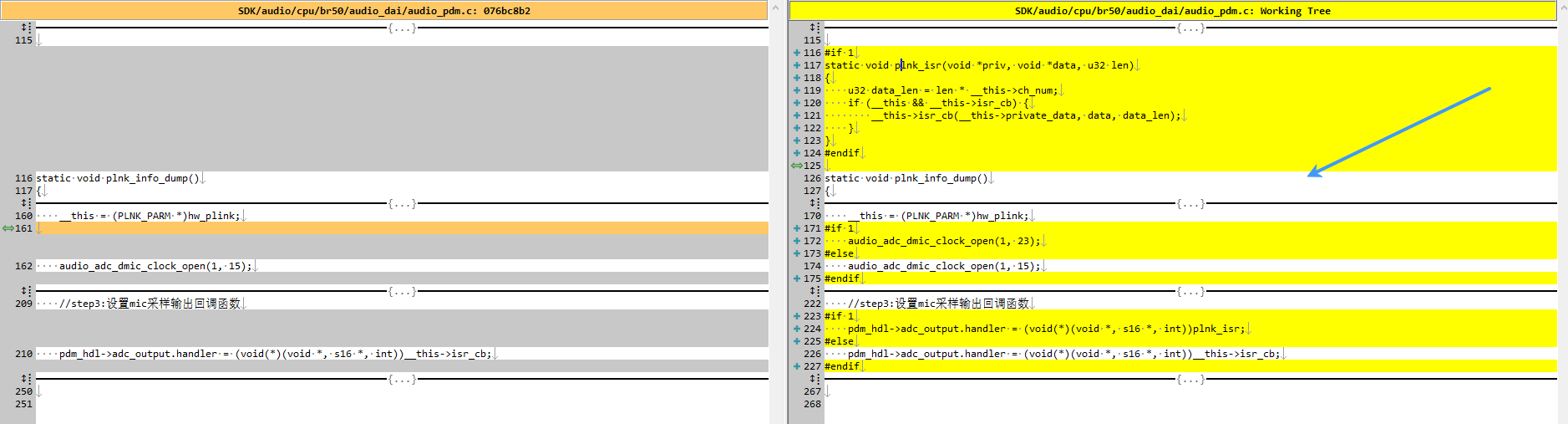
Task: Click right line 222 '//step3' comment
Action: pyautogui.click(x=938, y=304)
